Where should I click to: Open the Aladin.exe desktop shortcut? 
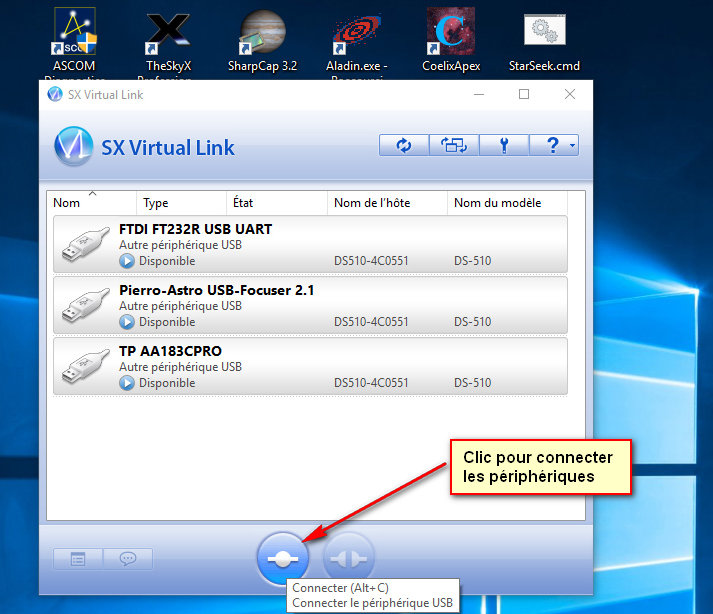(x=357, y=43)
